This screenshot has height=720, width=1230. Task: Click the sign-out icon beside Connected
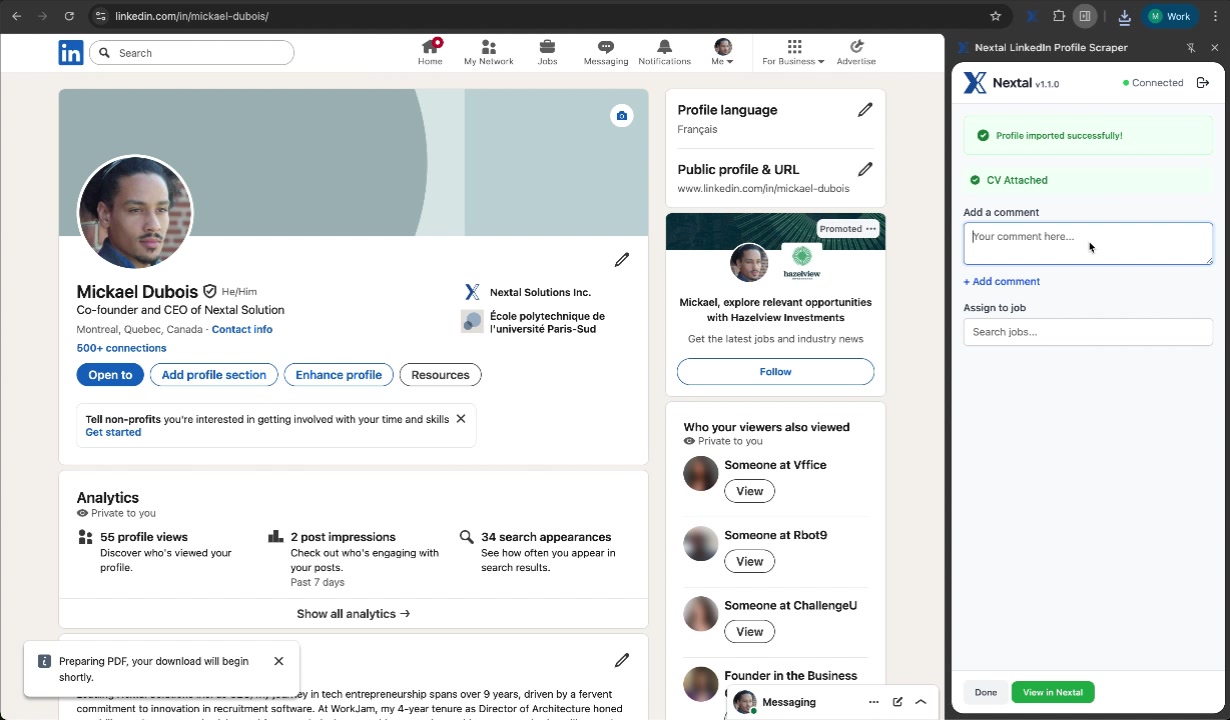[1203, 83]
